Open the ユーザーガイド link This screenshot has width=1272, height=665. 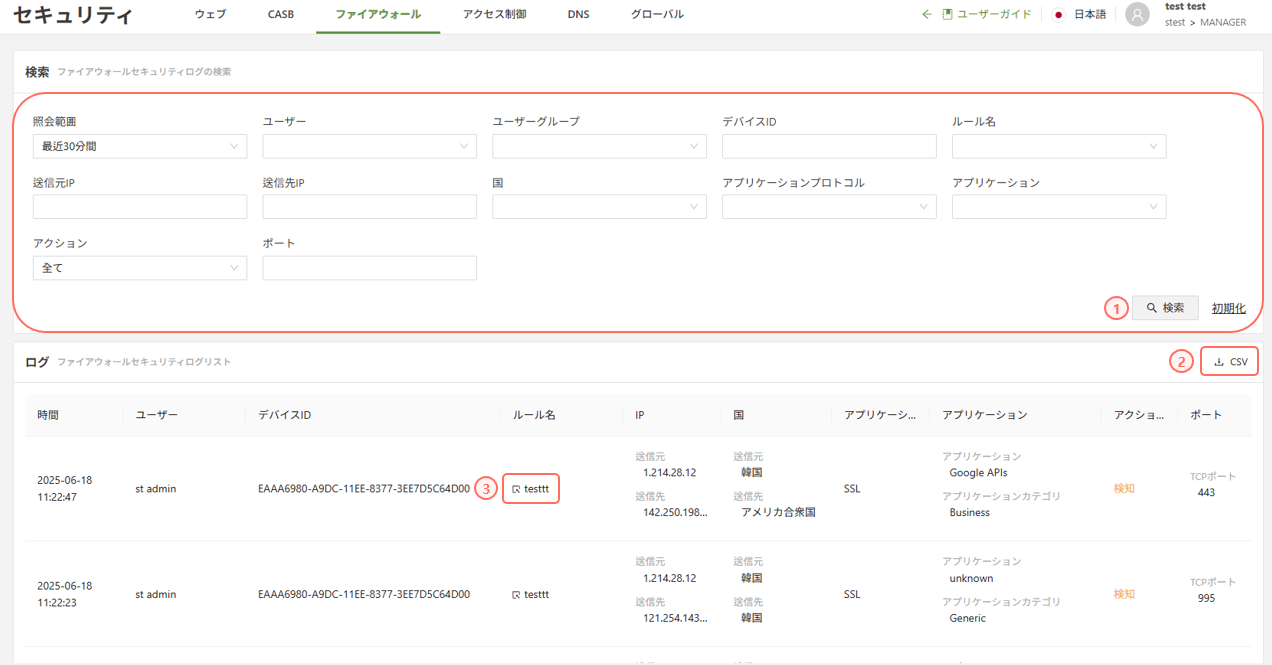tap(993, 15)
